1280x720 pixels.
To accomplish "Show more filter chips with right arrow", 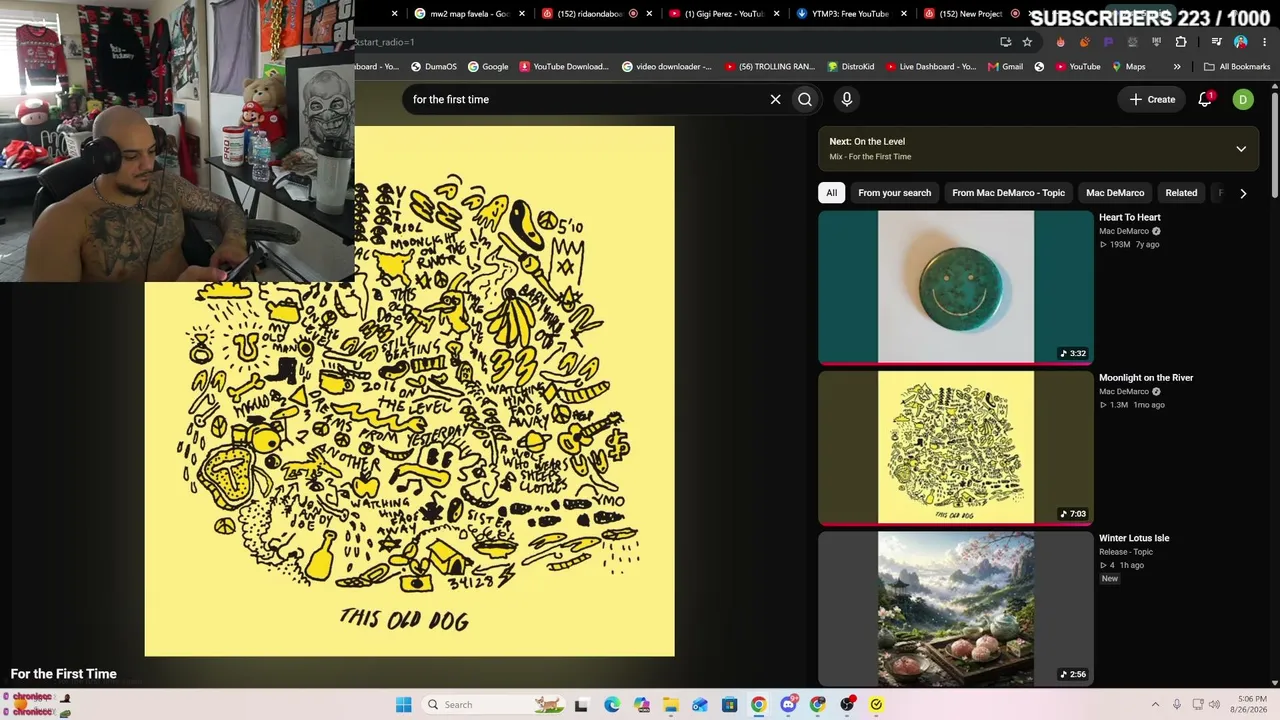I will tap(1243, 193).
